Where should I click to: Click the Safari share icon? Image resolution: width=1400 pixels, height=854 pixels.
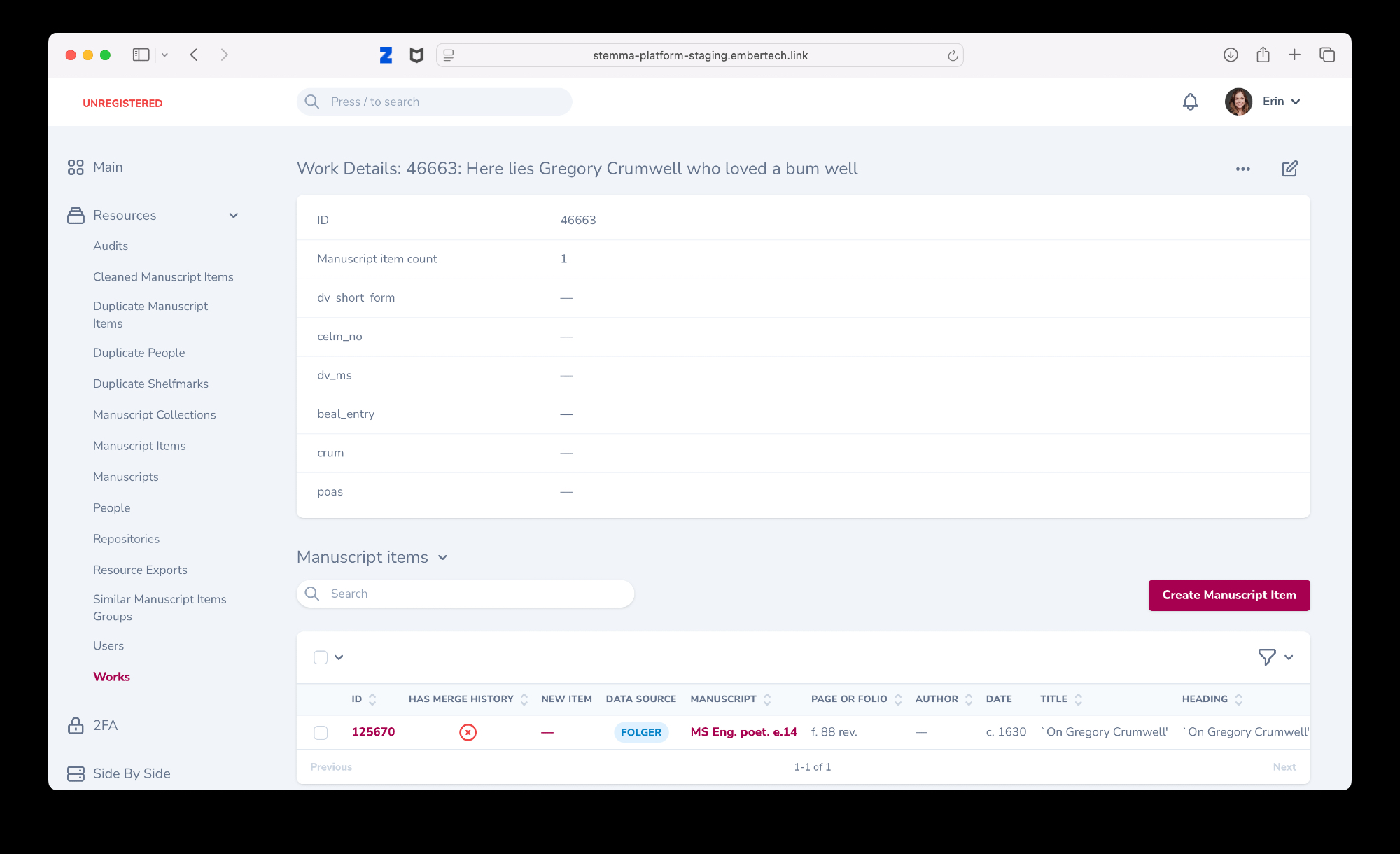(x=1263, y=55)
